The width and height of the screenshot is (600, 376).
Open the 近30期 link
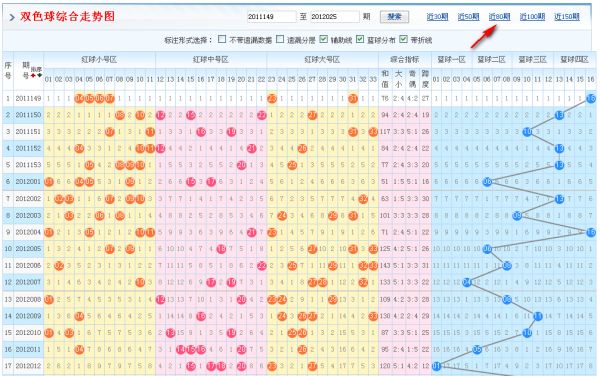pos(437,17)
